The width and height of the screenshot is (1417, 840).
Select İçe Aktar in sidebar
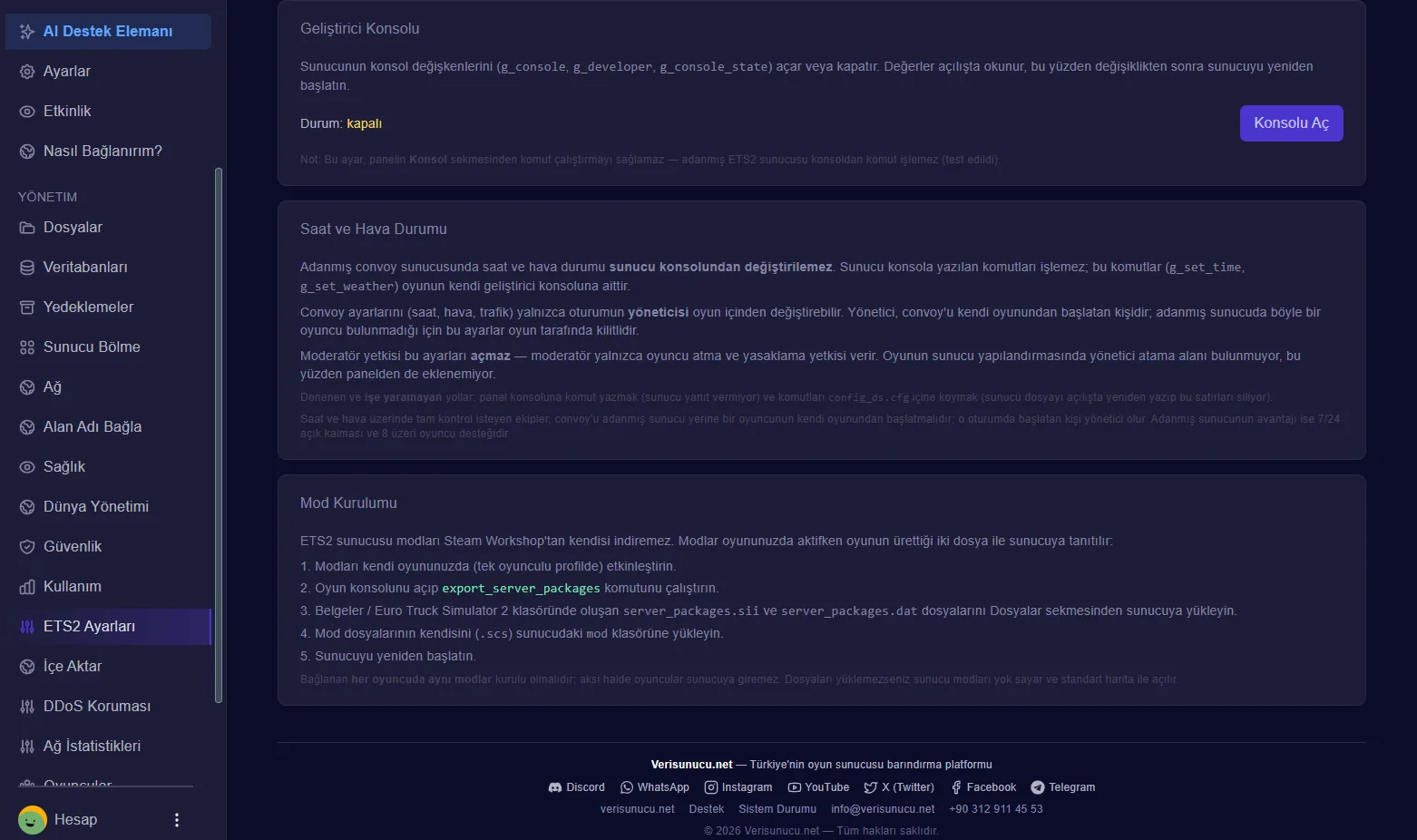pos(108,667)
